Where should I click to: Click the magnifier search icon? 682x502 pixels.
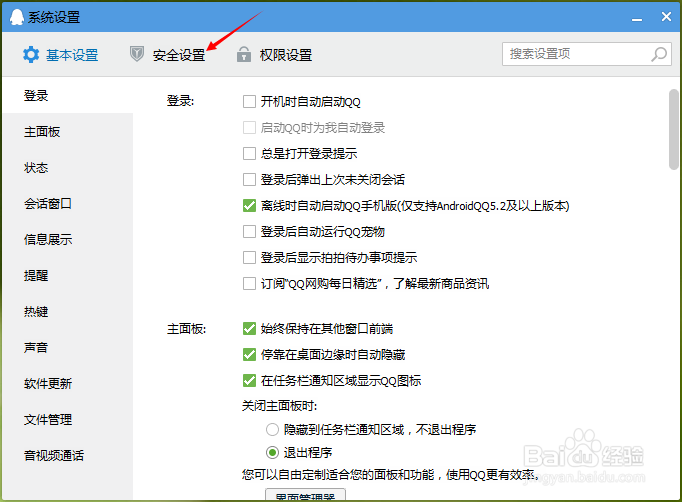pos(659,54)
